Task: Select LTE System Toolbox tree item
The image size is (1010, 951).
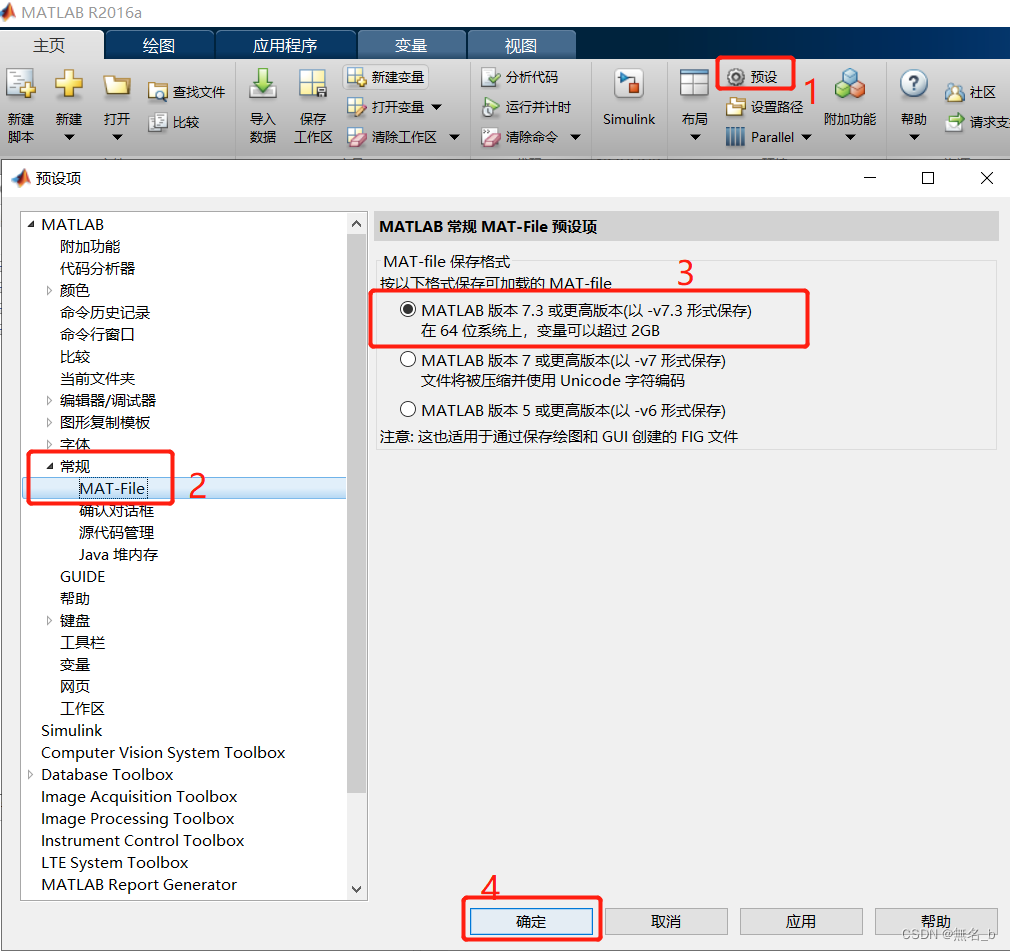Action: pos(115,863)
